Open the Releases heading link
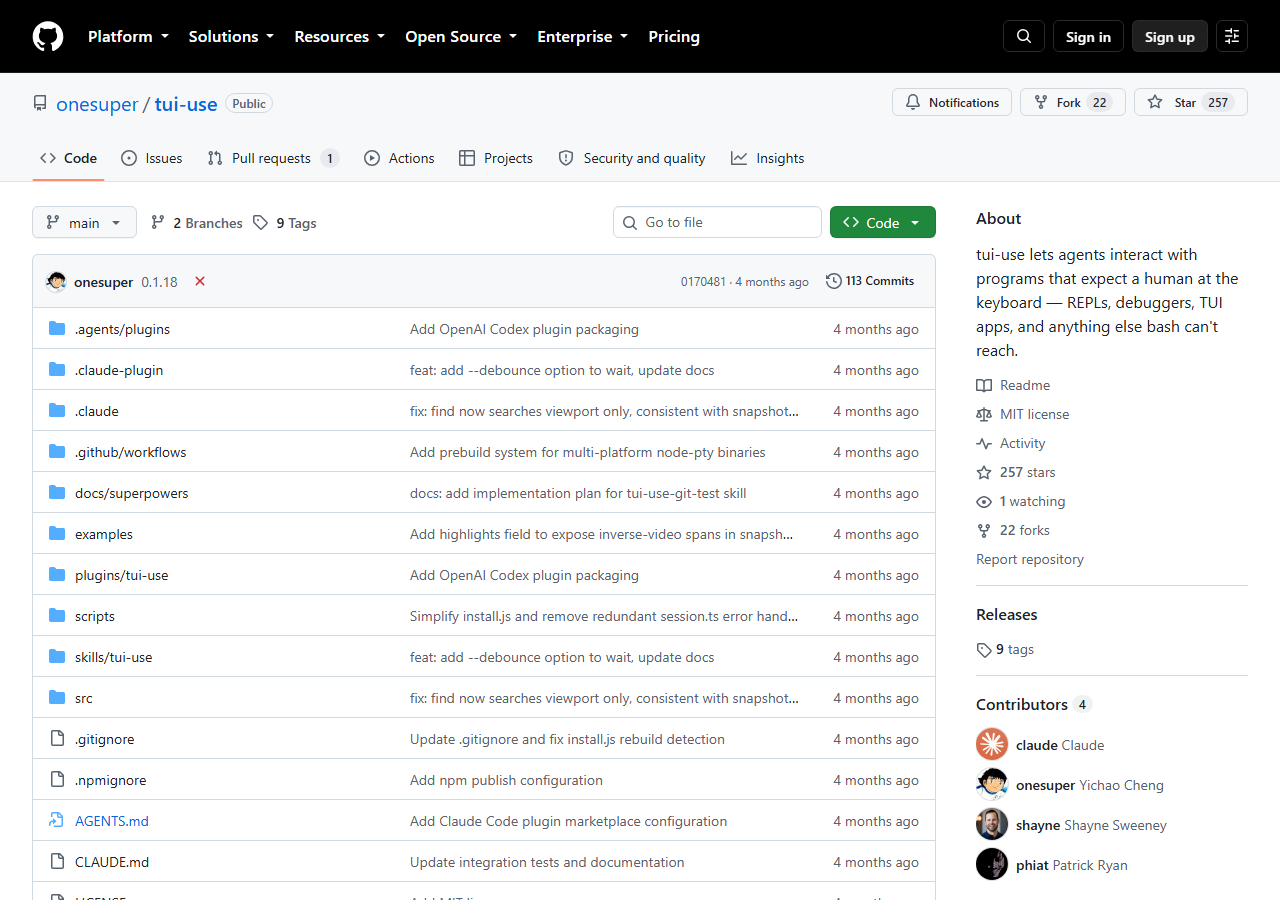The image size is (1280, 900). (x=1007, y=614)
